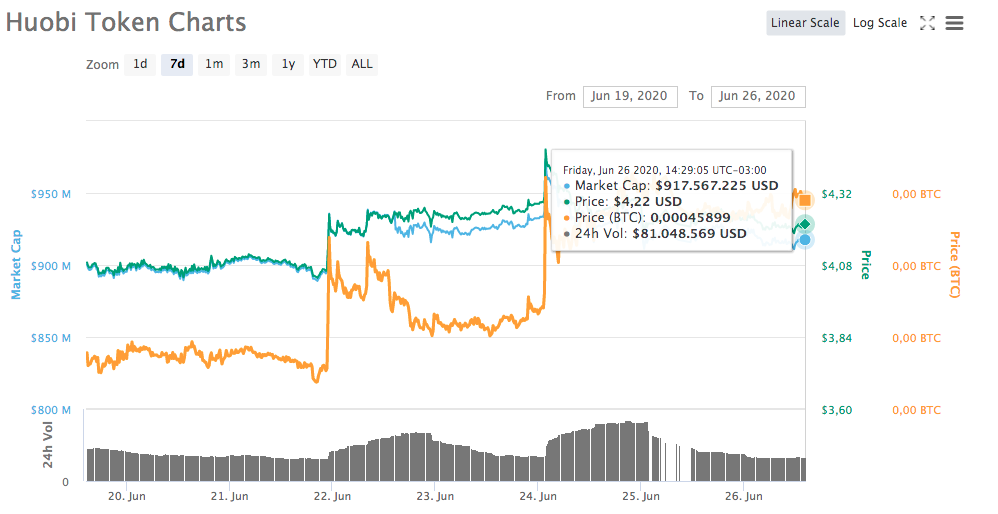Viewport: 998px width, 514px height.
Task: Click the 26. Jun date label
Action: click(743, 496)
